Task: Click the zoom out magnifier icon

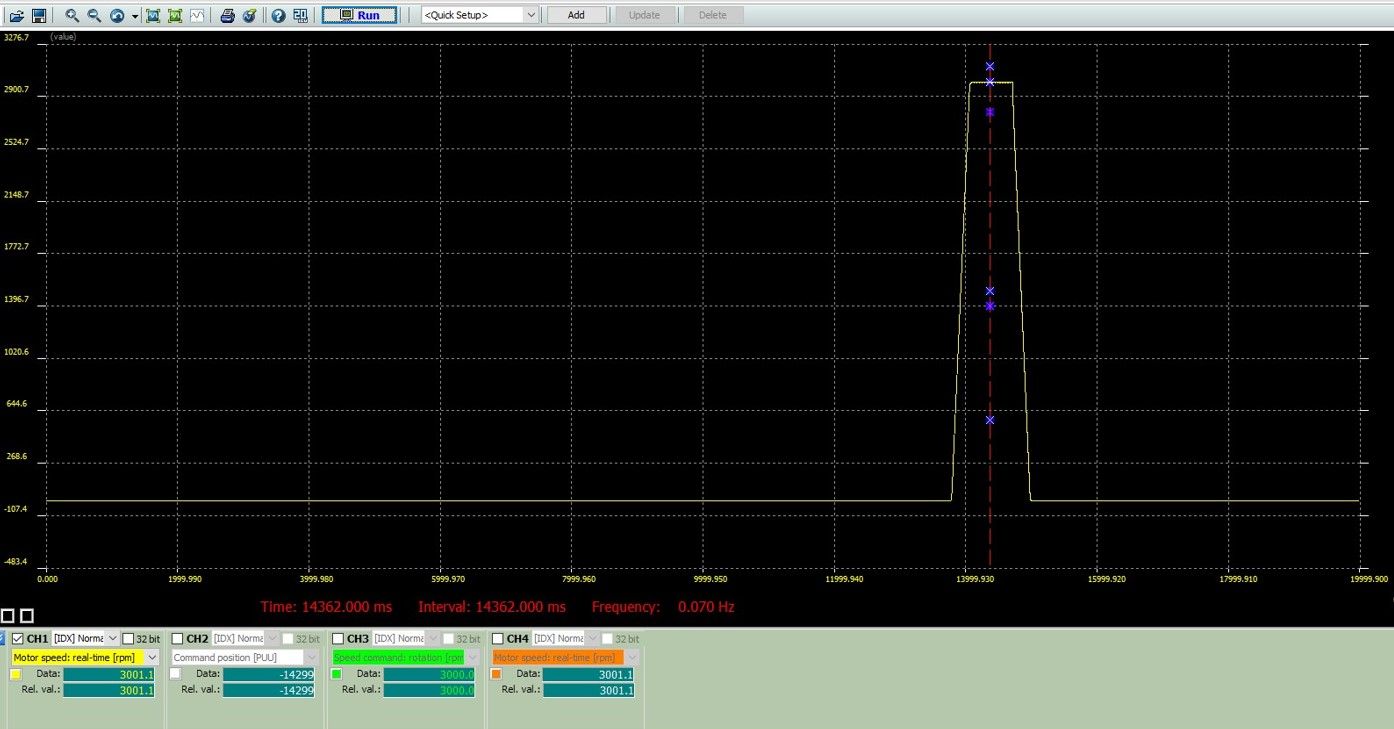Action: tap(94, 15)
